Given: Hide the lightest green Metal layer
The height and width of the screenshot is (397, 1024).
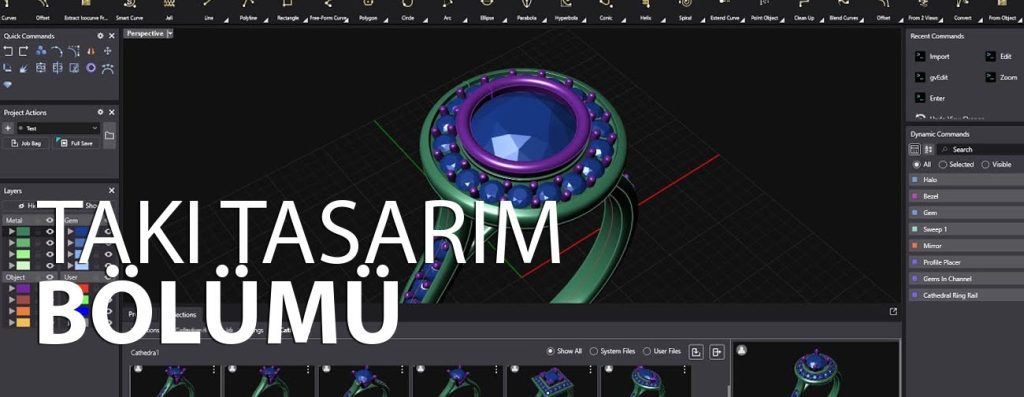Looking at the screenshot, I should coord(49,266).
